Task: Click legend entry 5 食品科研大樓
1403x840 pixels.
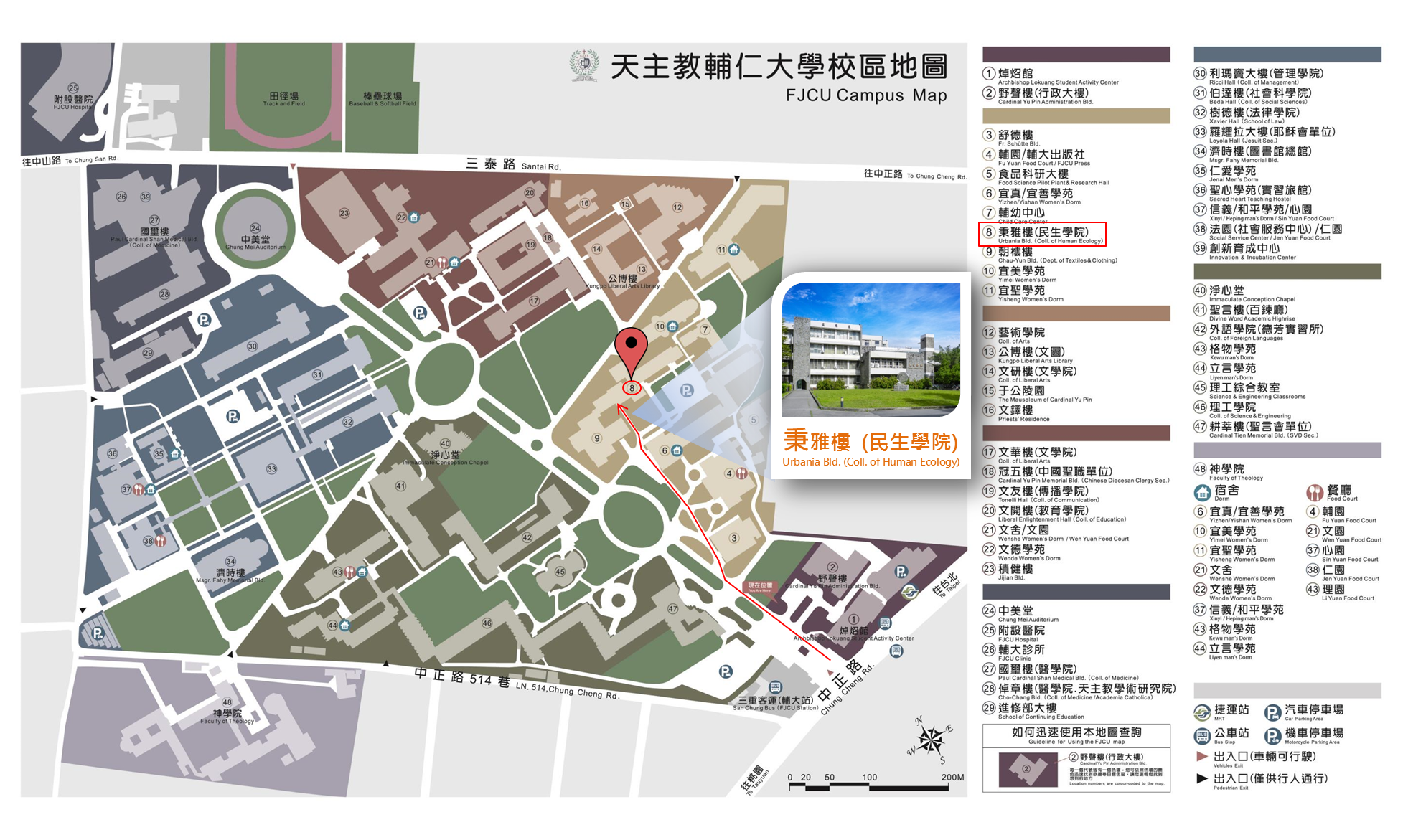Action: (1046, 176)
